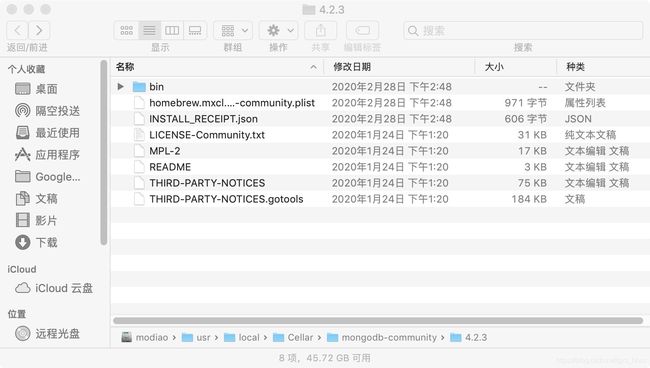Select THIRD-PARTY-NOTICES.gotools file
650x368 pixels.
tap(381, 199)
